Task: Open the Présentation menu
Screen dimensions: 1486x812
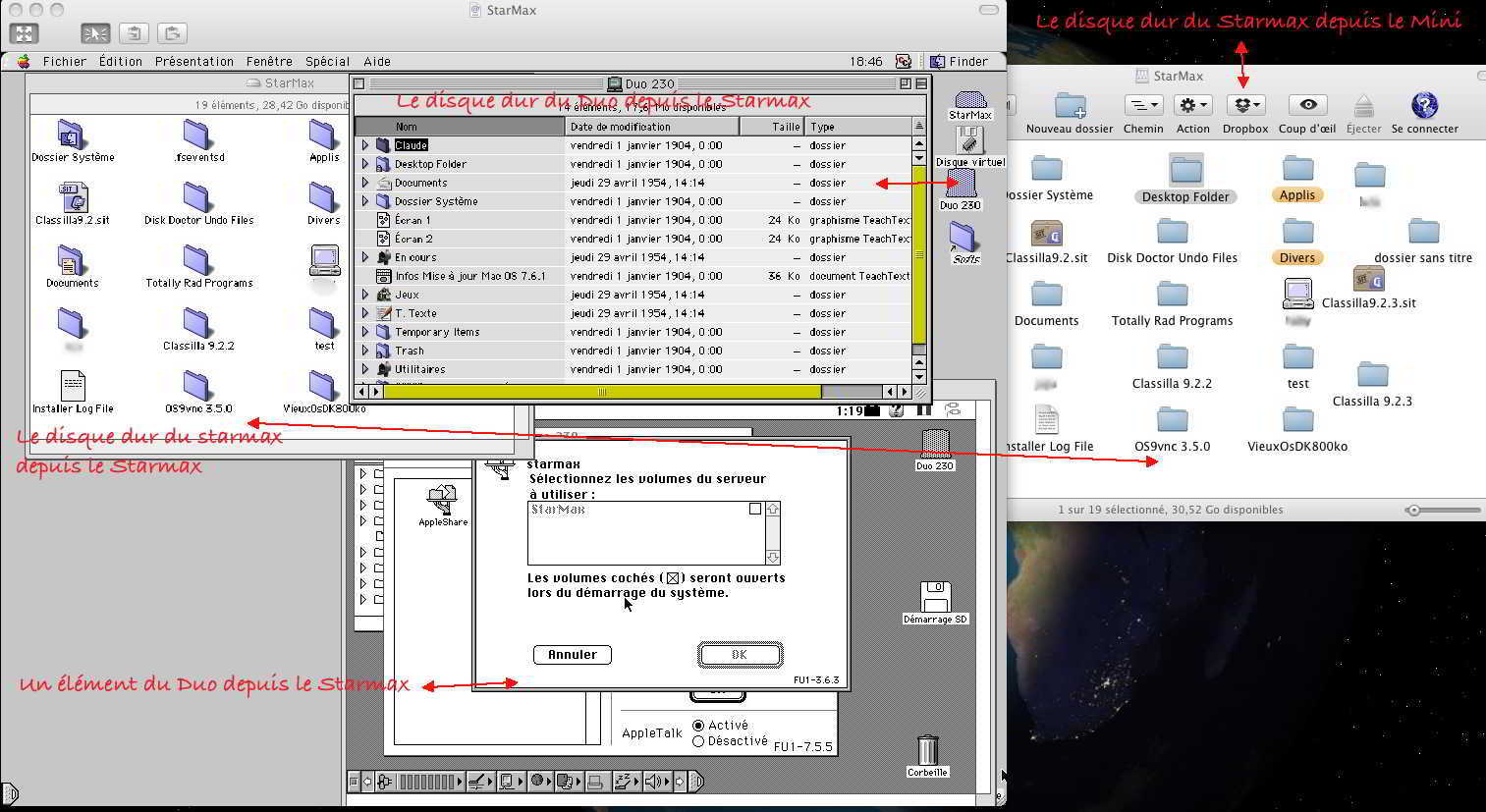Action: tap(194, 61)
